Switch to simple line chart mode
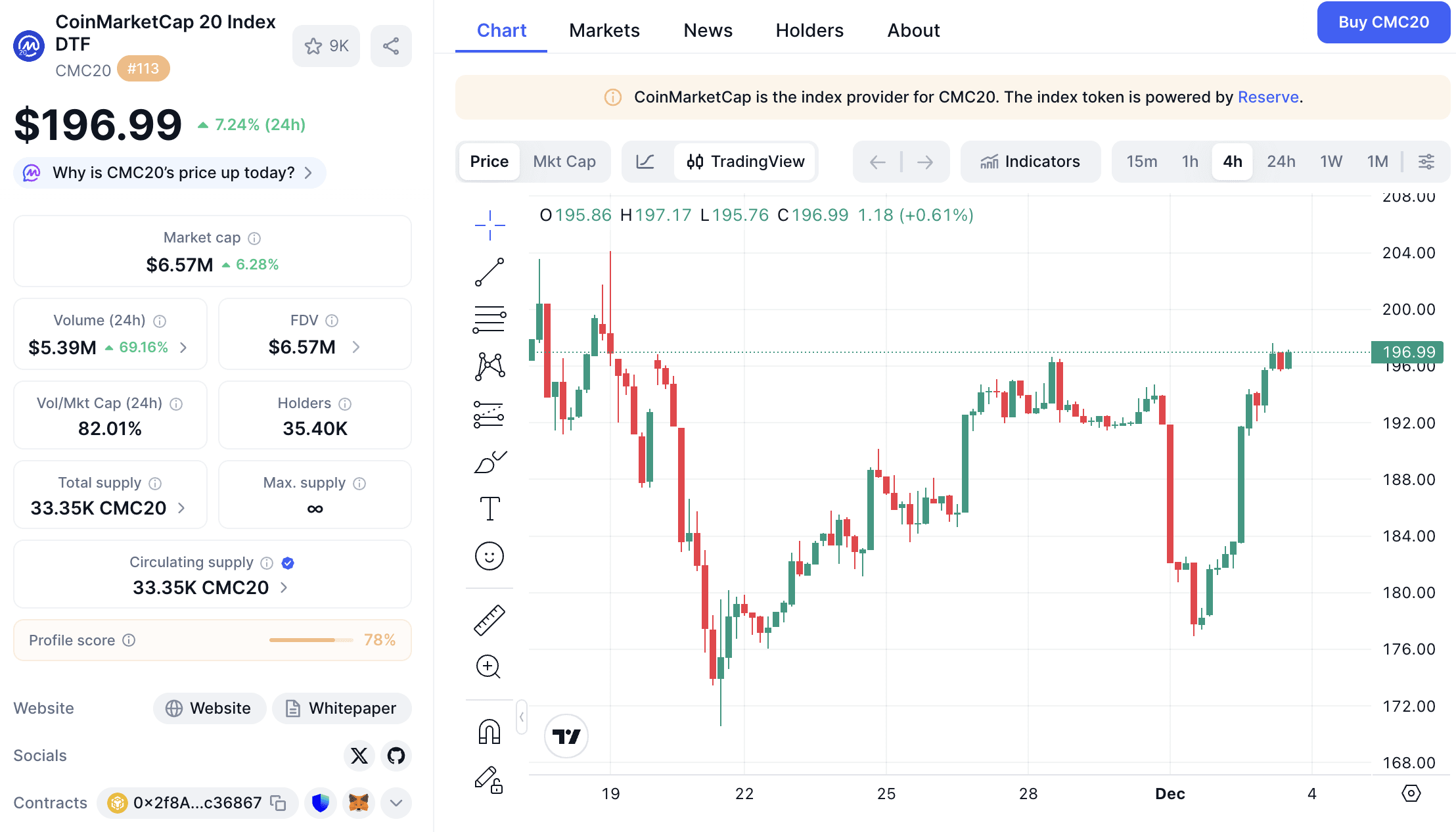The height and width of the screenshot is (832, 1456). [x=645, y=162]
